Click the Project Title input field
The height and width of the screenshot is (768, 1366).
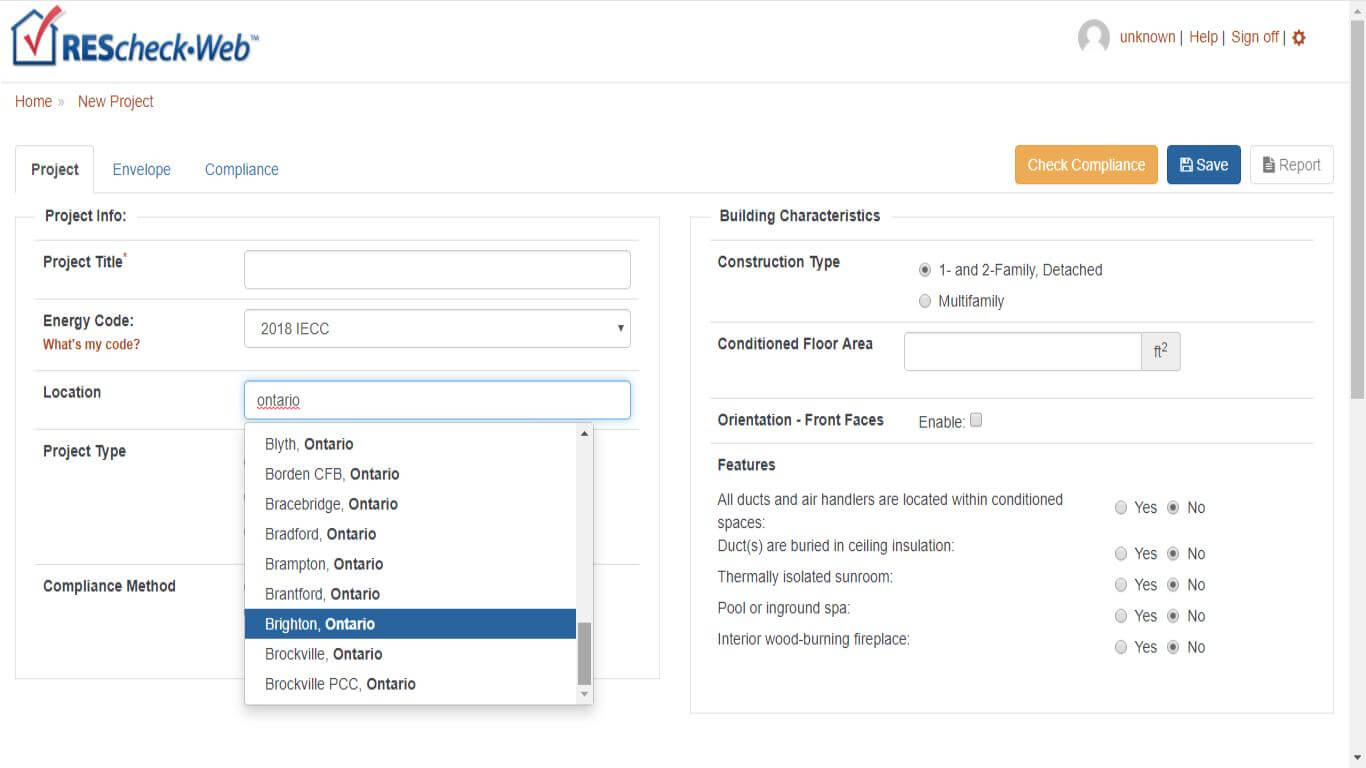point(437,270)
